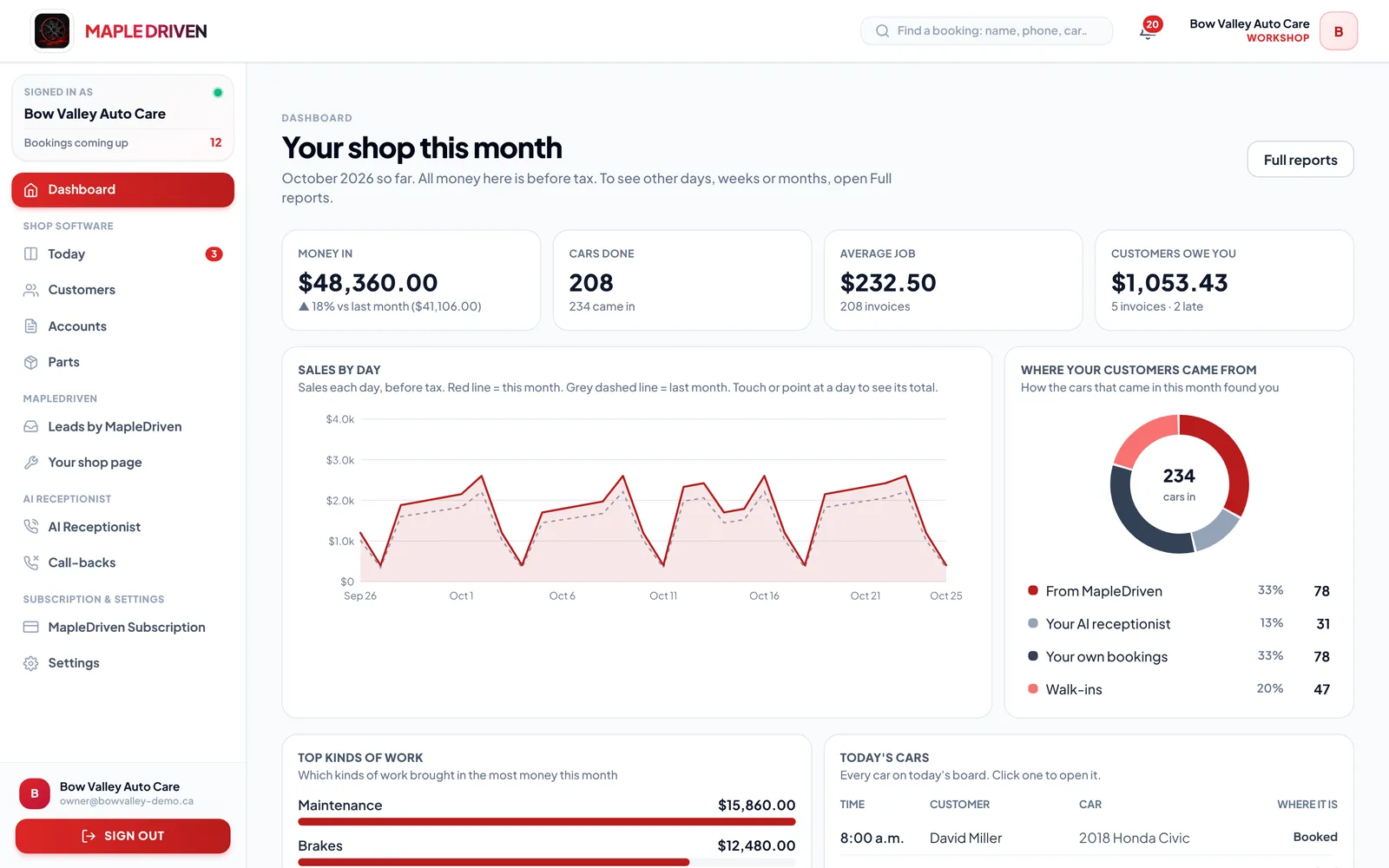Viewport: 1389px width, 868px height.
Task: Click the shop page wrench icon
Action: coord(31,463)
